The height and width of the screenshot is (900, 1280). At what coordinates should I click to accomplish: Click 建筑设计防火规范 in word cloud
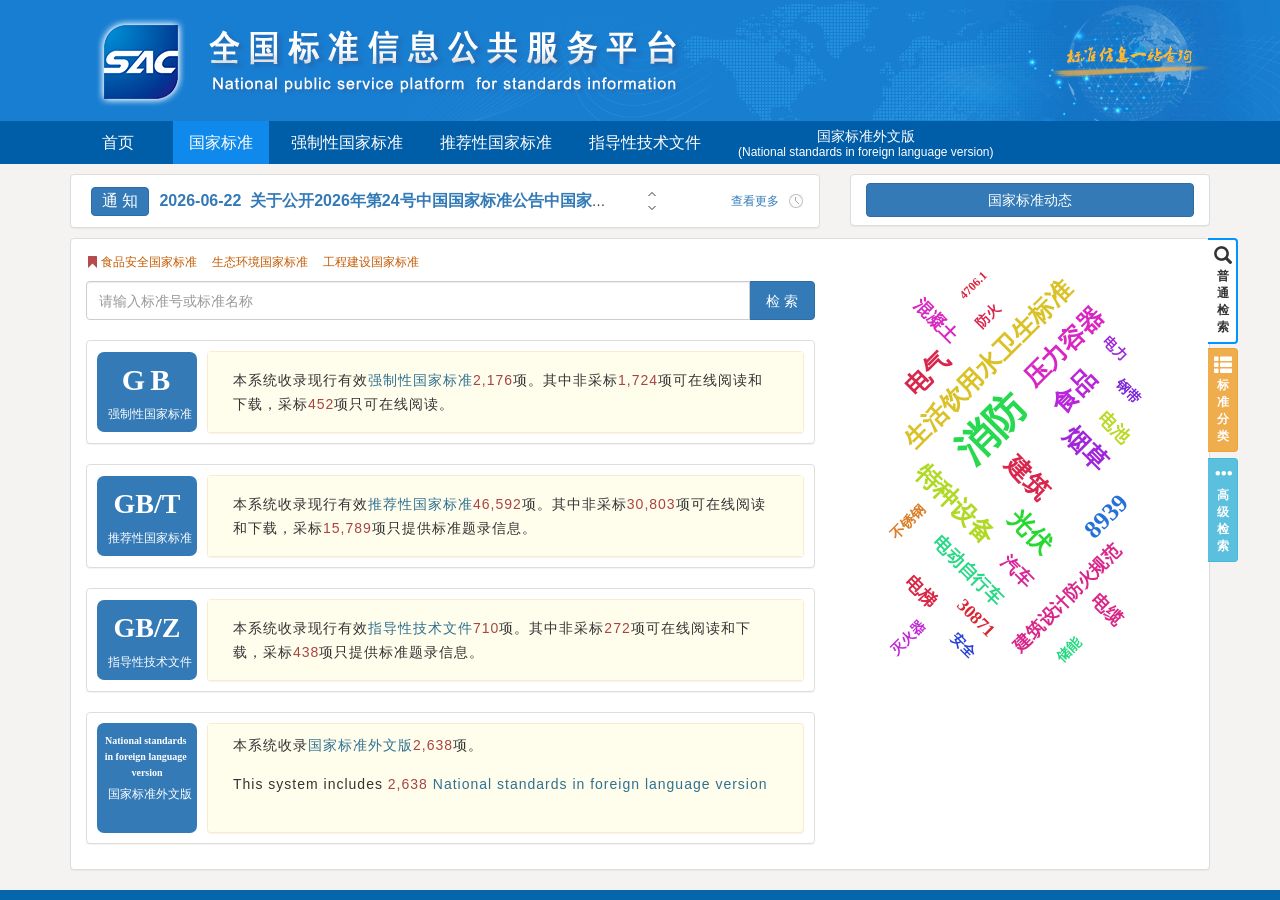coord(1067,598)
